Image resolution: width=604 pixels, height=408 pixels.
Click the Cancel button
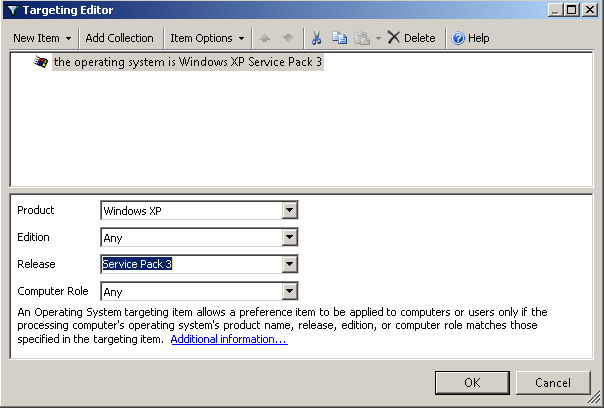(x=553, y=383)
